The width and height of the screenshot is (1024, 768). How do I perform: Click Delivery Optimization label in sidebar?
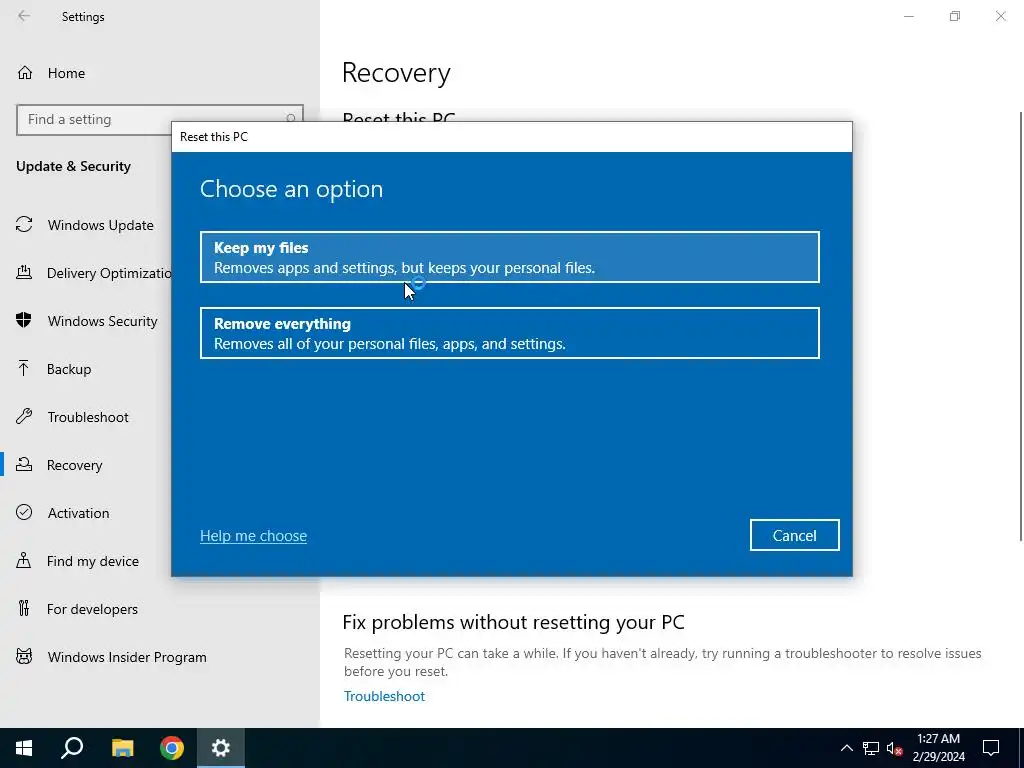tap(109, 273)
